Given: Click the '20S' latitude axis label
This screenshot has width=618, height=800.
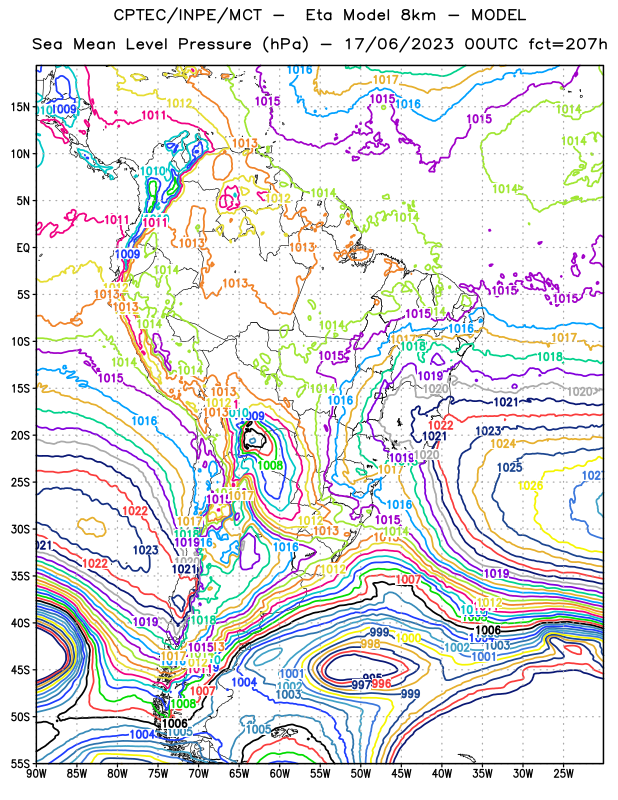Looking at the screenshot, I should click(x=21, y=435).
